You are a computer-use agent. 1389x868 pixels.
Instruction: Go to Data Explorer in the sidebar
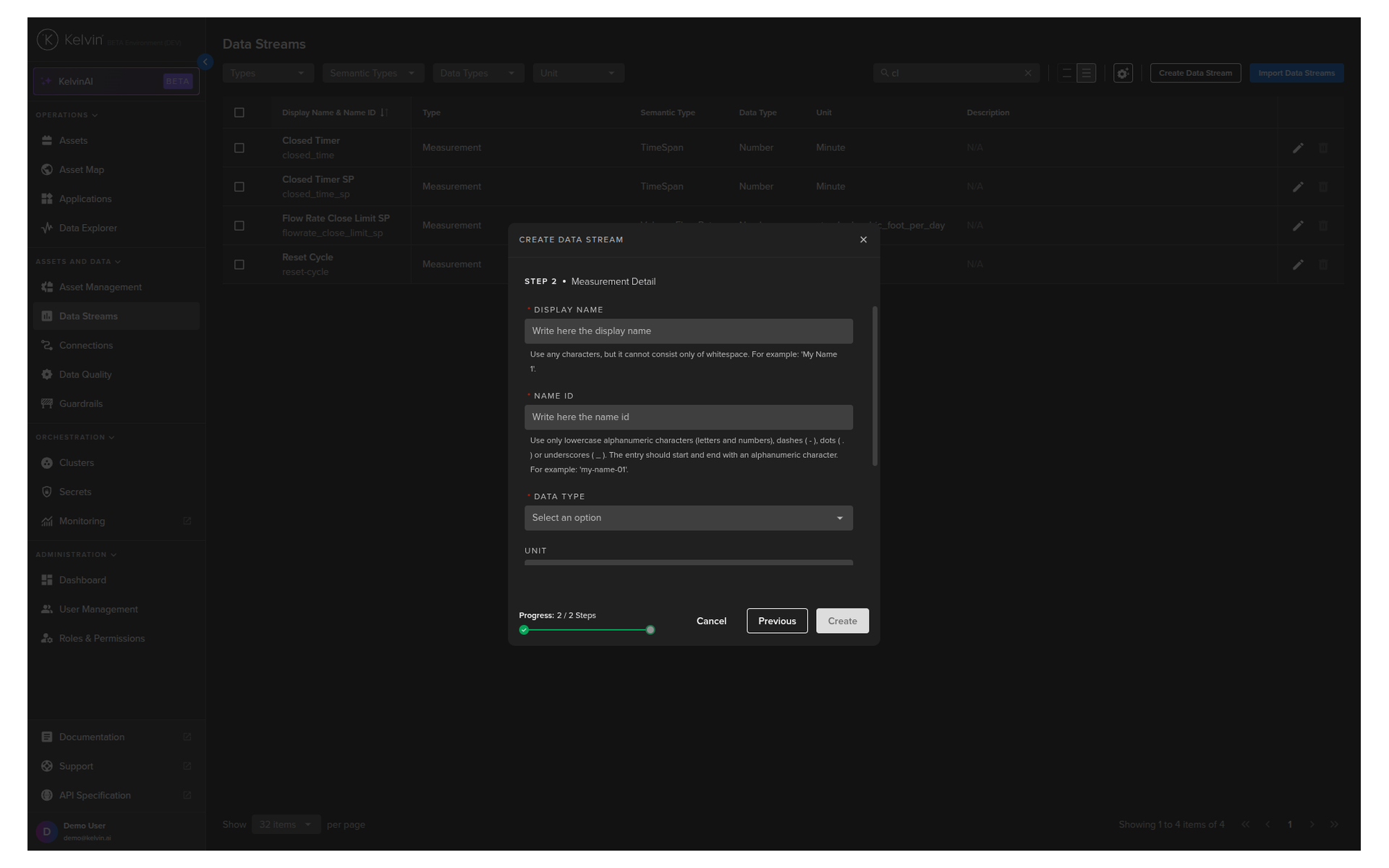88,228
